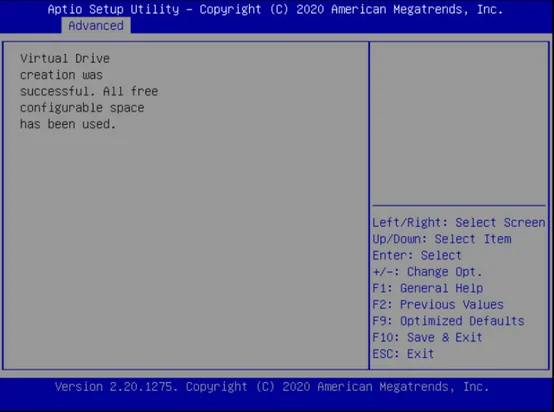Screen dimensions: 554x412
Task: Click the 'Left/Right: Select Screen' help line
Action: tap(459, 223)
